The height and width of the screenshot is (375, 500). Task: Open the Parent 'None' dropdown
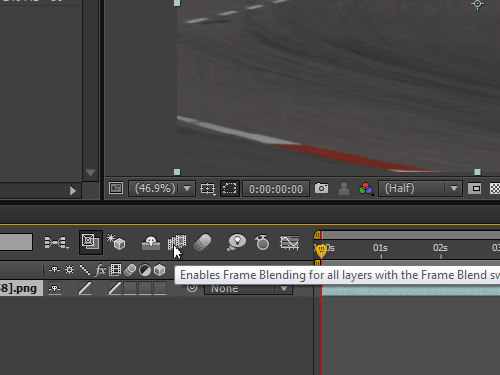point(248,289)
